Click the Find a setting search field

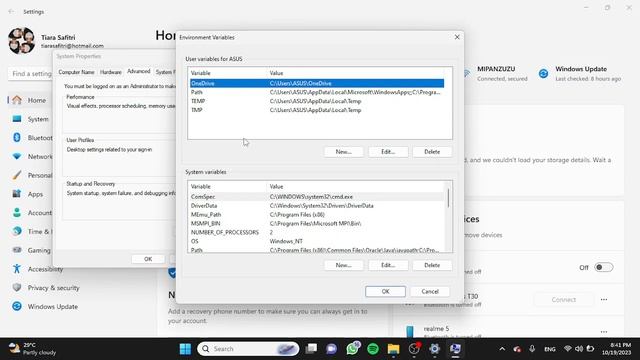[x=31, y=74]
